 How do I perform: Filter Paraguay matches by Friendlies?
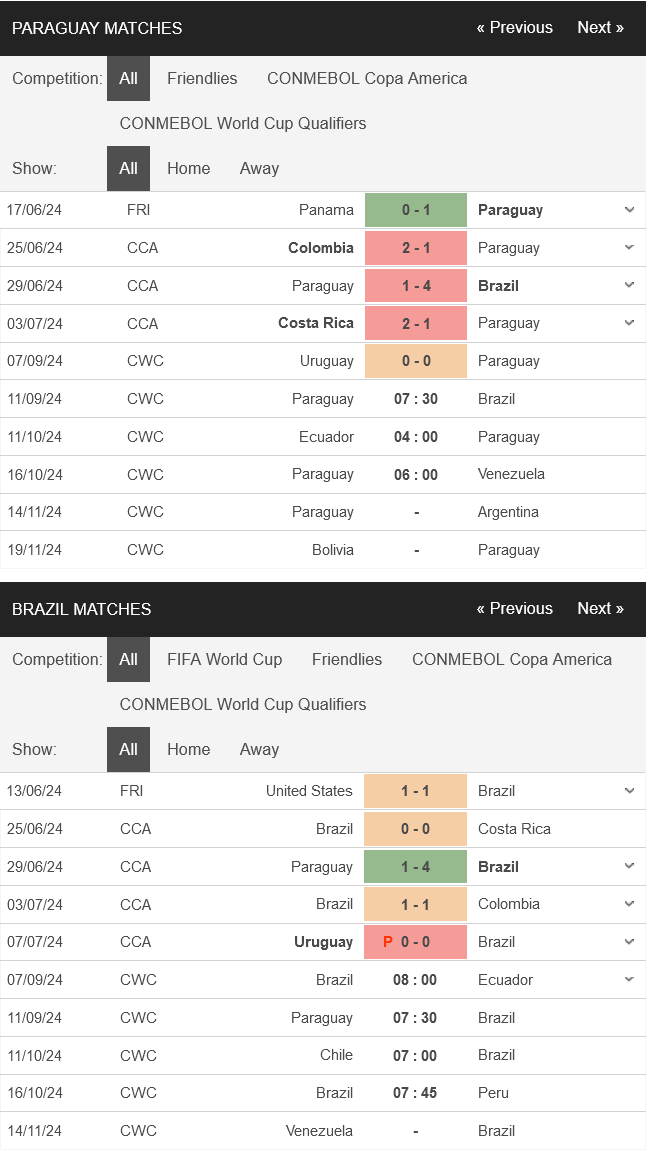click(x=202, y=78)
